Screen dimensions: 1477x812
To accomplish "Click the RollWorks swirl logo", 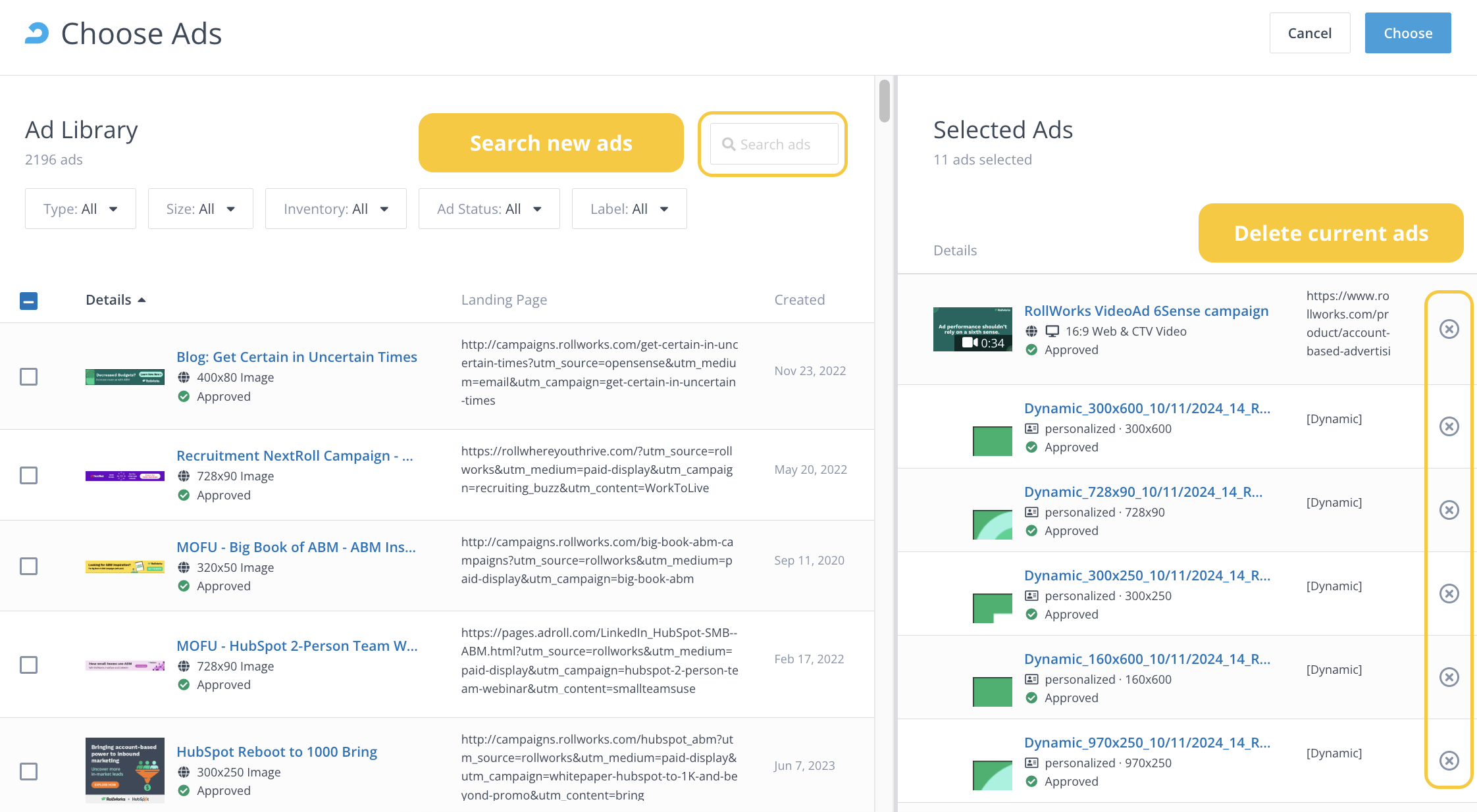I will (x=37, y=33).
